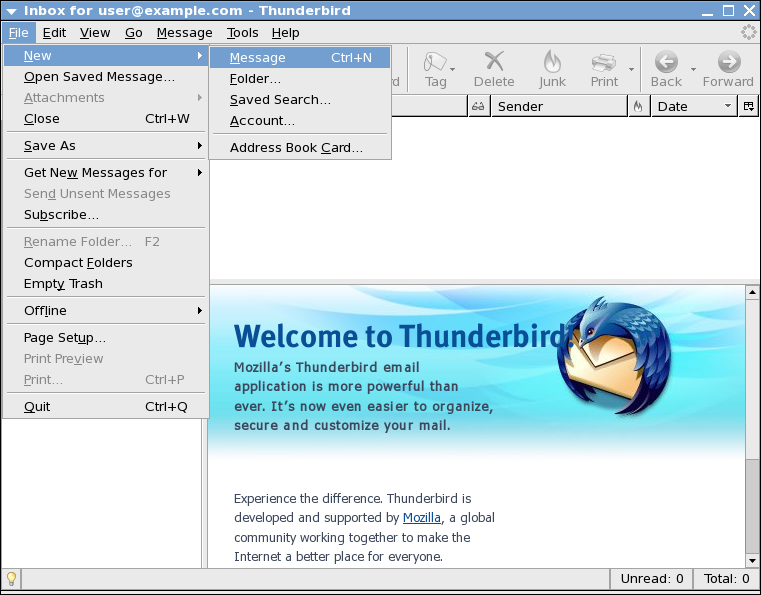This screenshot has width=761, height=595.
Task: Open the File menu
Action: tap(18, 33)
